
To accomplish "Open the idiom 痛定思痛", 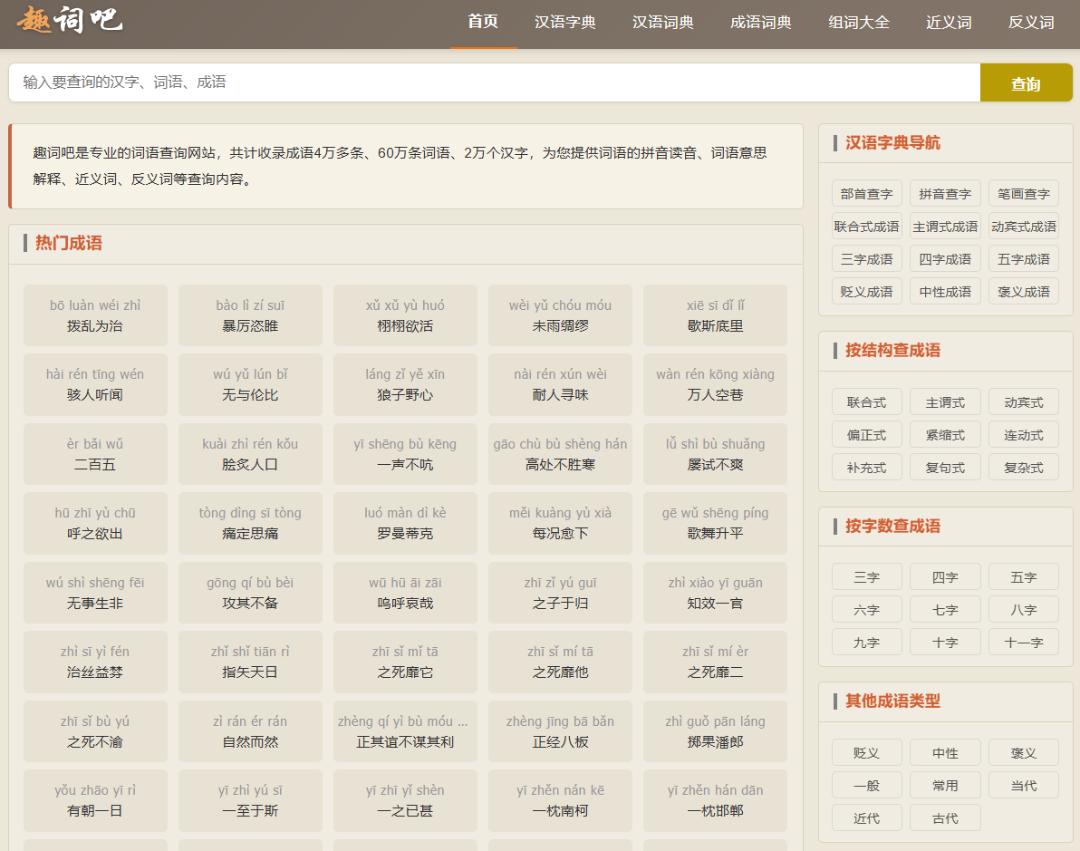I will [250, 523].
